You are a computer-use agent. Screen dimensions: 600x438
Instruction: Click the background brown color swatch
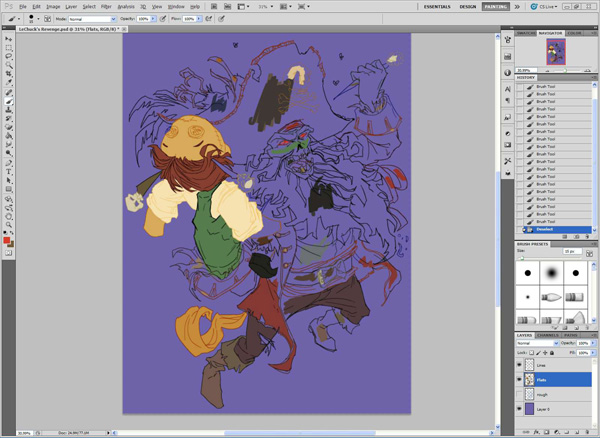[x=11, y=244]
